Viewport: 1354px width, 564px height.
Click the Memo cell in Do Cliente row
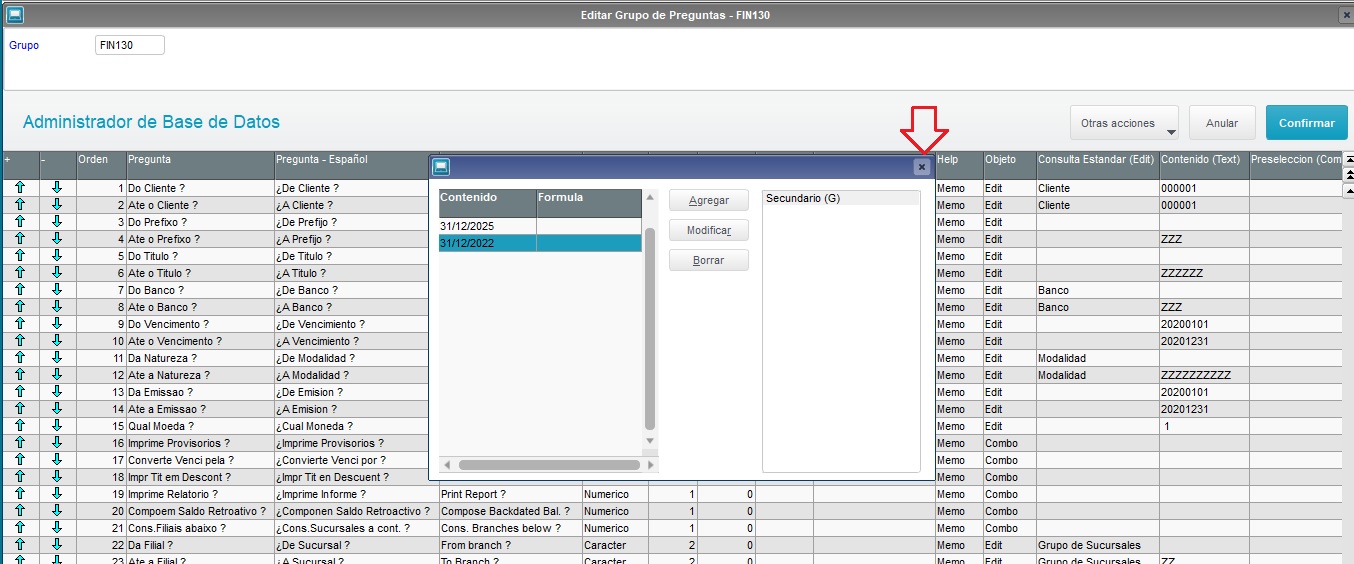(x=959, y=188)
